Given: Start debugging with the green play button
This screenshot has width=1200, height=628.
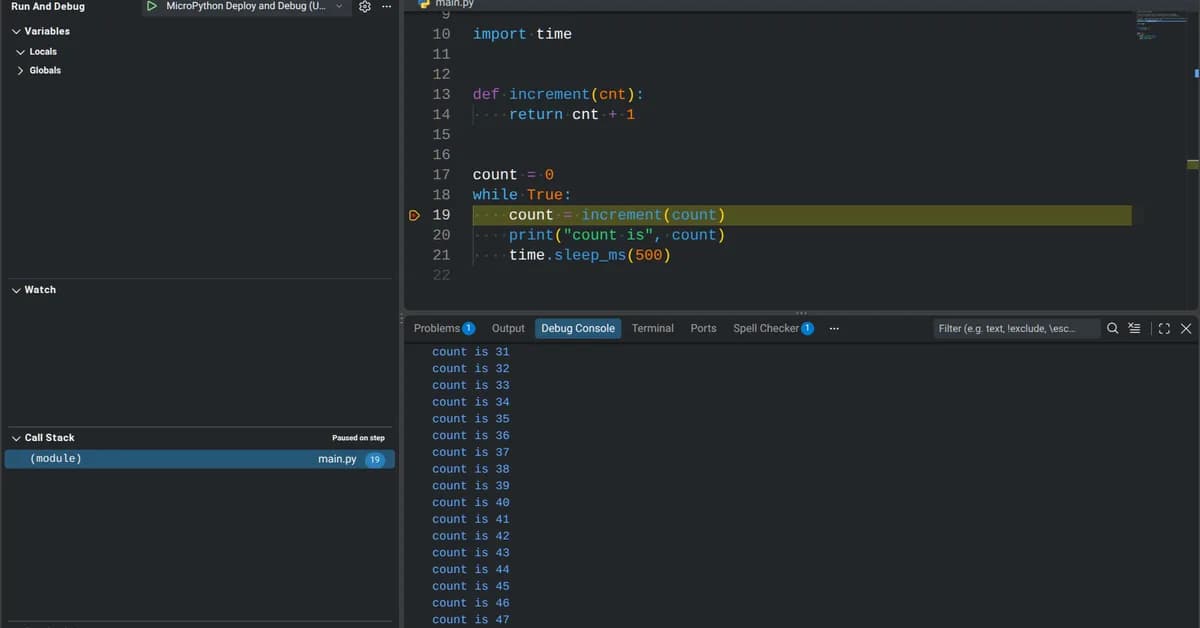Looking at the screenshot, I should pos(151,6).
